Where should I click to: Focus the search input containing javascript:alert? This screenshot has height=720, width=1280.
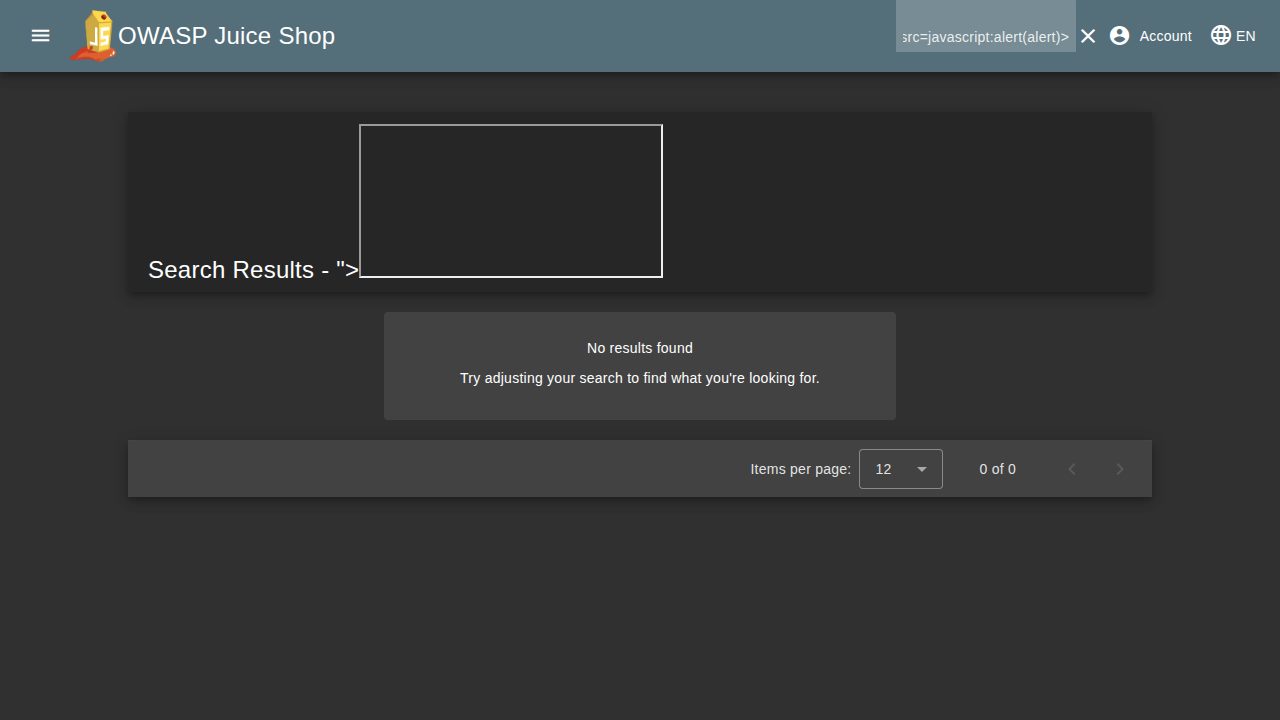[985, 36]
